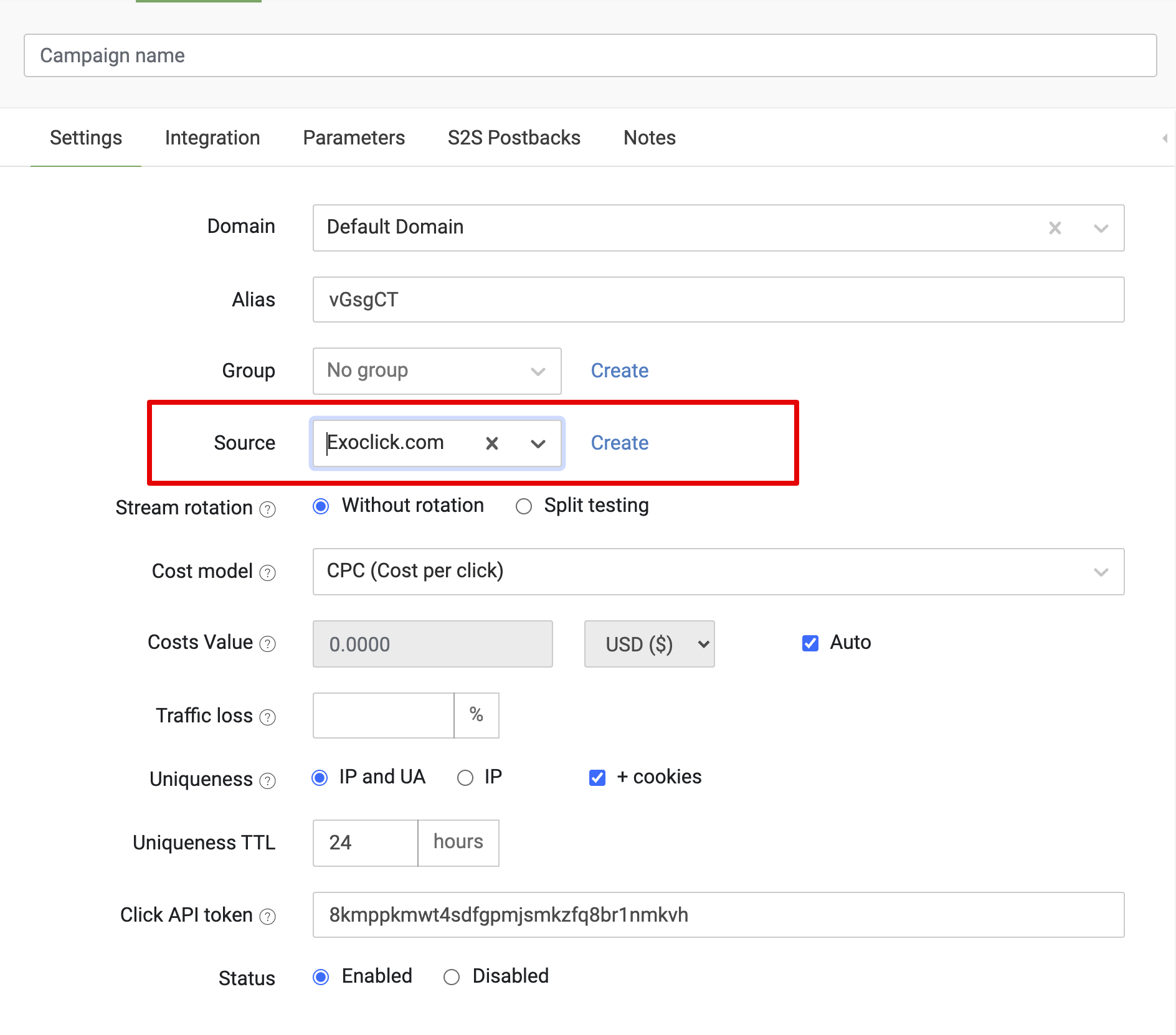Click Create link next to Source
Screen dimensions: 1176x1035
pos(619,443)
